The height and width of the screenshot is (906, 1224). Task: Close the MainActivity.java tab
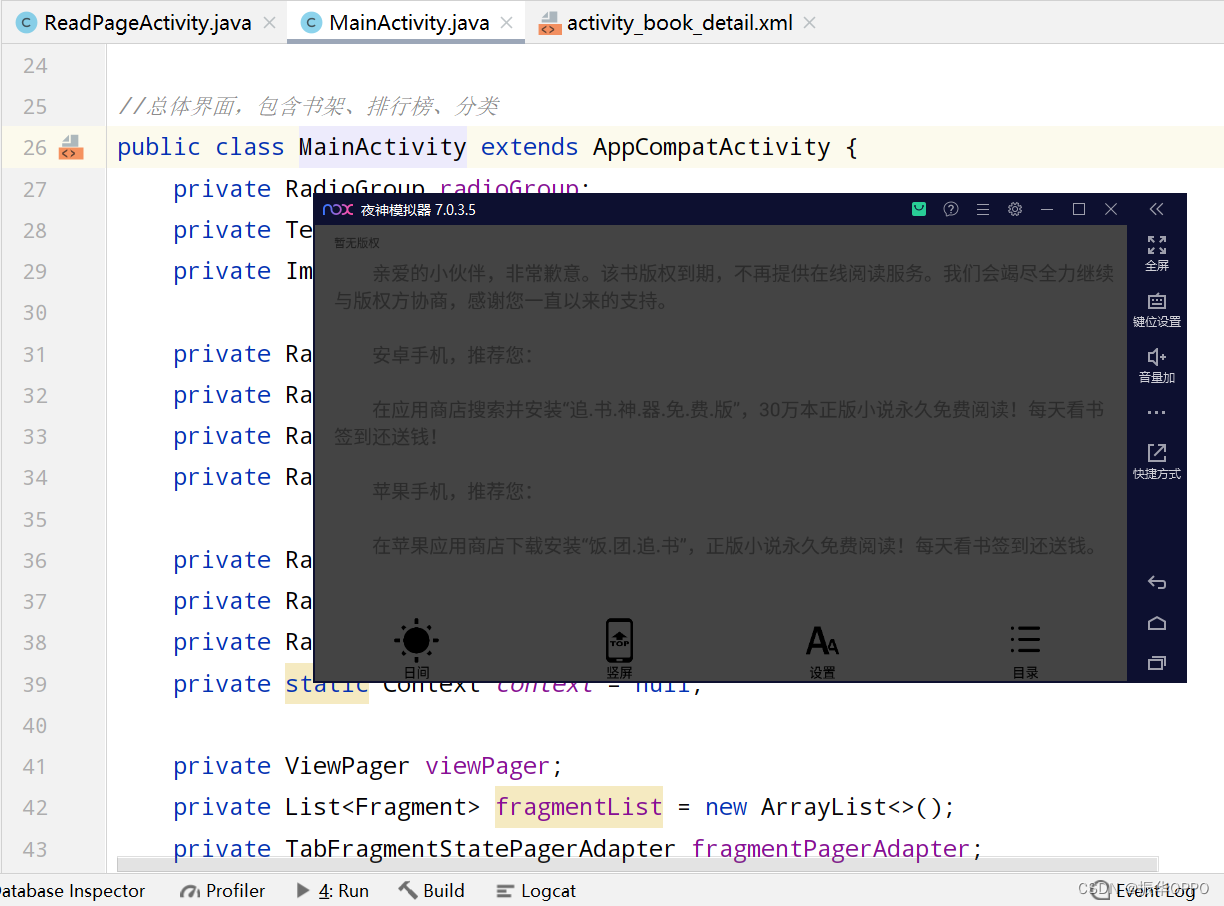point(508,23)
